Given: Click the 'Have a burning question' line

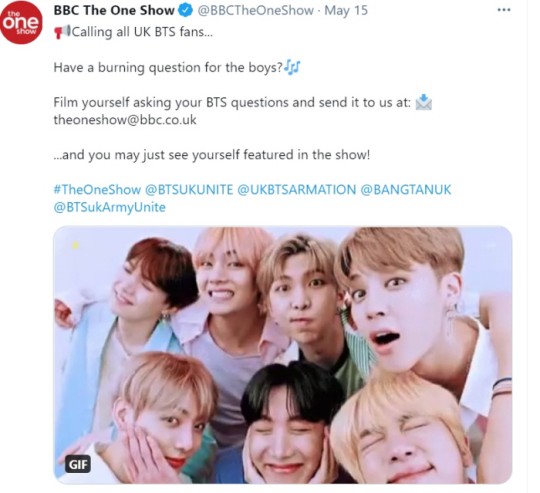Looking at the screenshot, I should point(168,67).
